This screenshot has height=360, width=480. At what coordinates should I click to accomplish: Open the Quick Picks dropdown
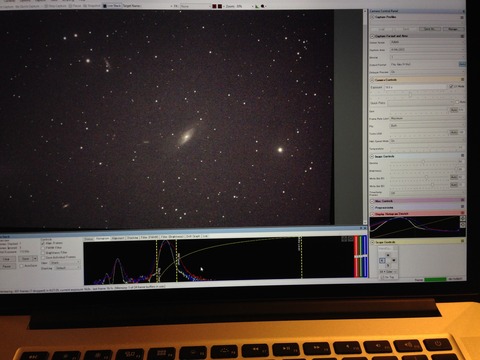click(x=421, y=103)
